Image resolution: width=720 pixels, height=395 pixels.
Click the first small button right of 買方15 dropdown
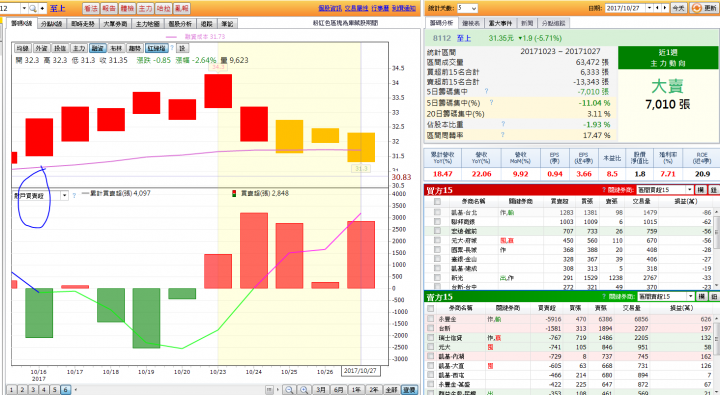(701, 190)
